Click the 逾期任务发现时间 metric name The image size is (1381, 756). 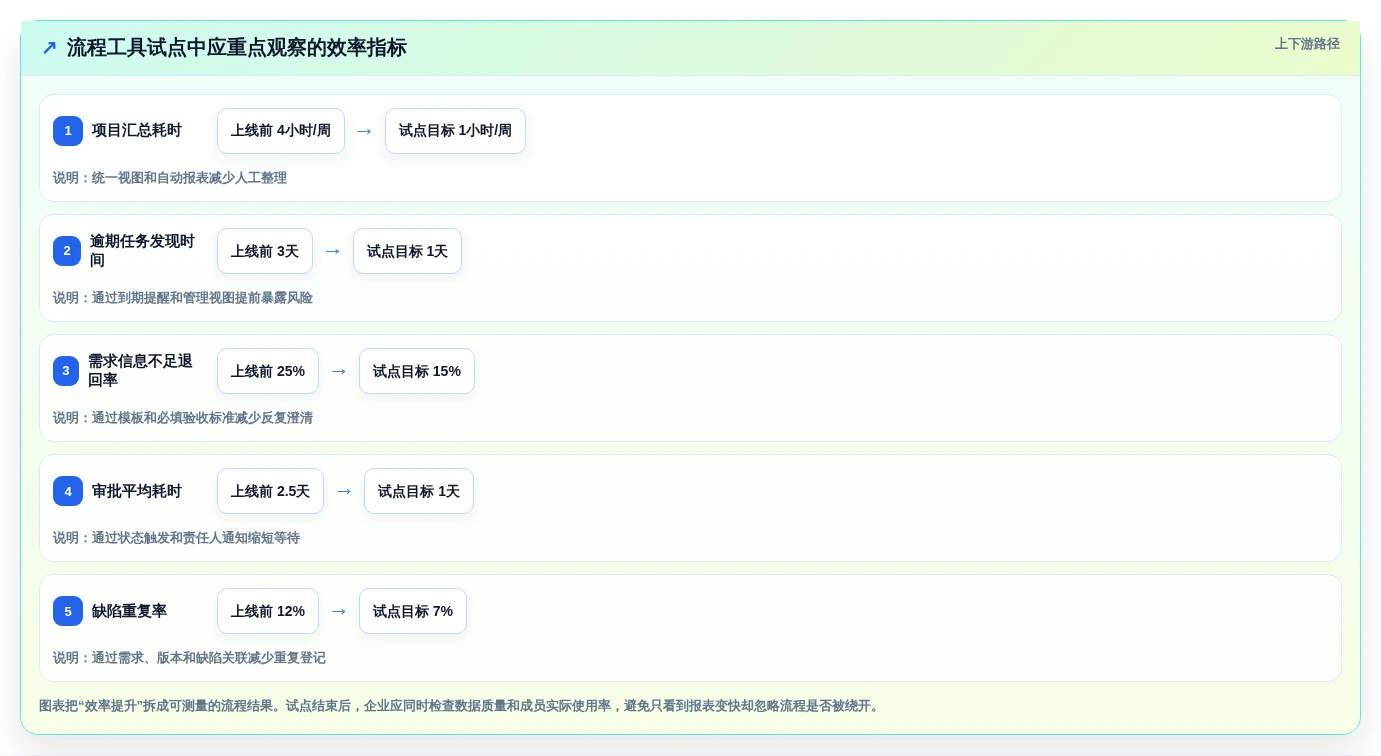pos(142,251)
